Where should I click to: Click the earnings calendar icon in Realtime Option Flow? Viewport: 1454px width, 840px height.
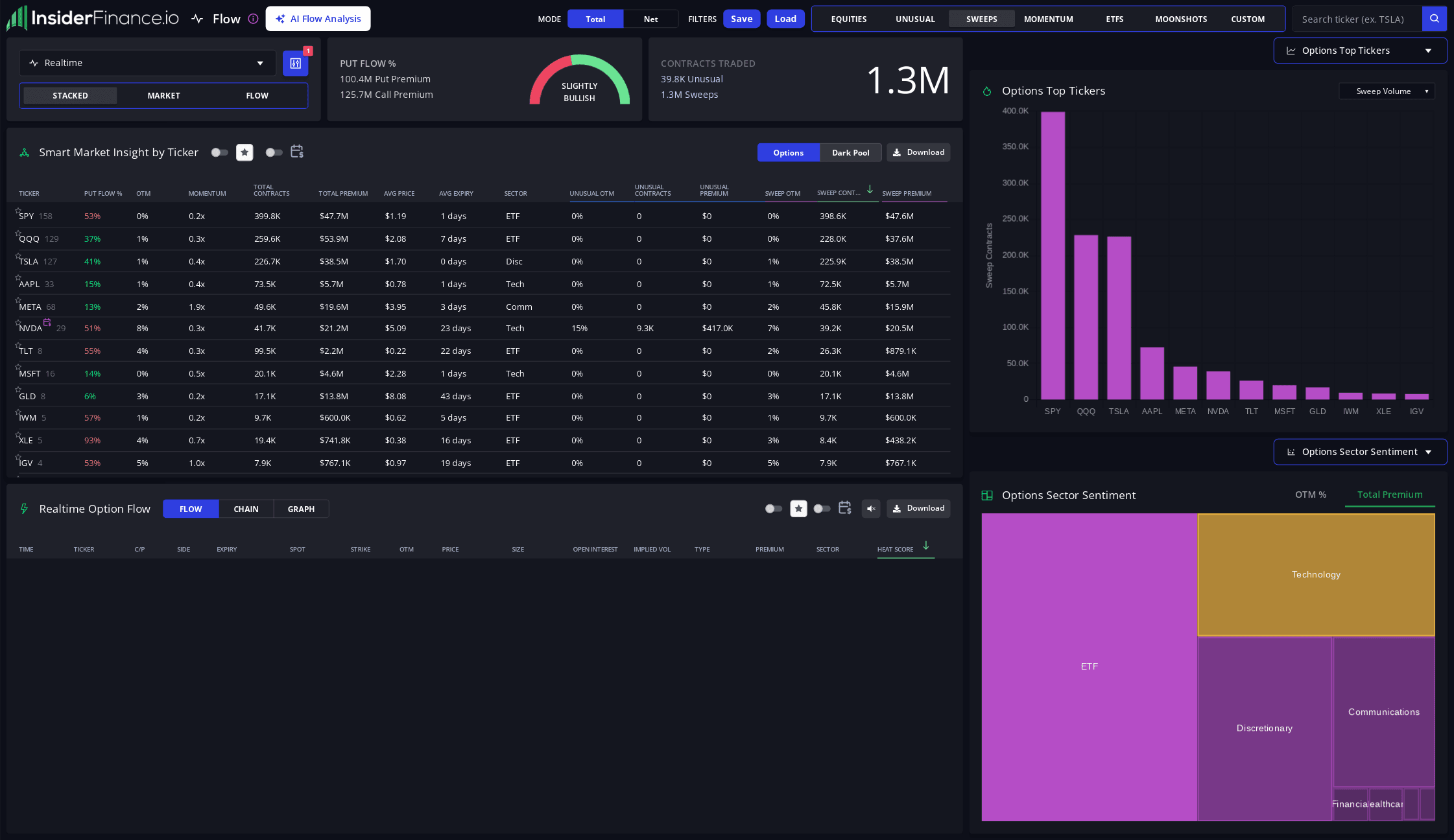pyautogui.click(x=844, y=508)
